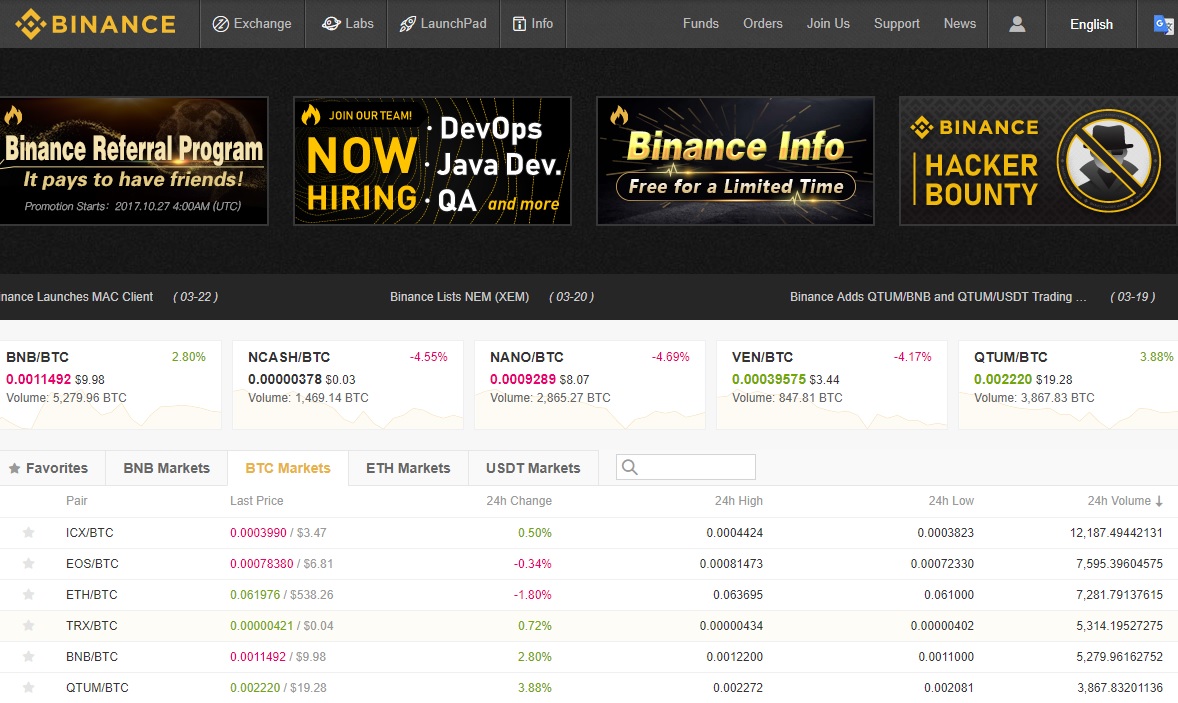Click the ETH last price 0.061976

(x=255, y=594)
